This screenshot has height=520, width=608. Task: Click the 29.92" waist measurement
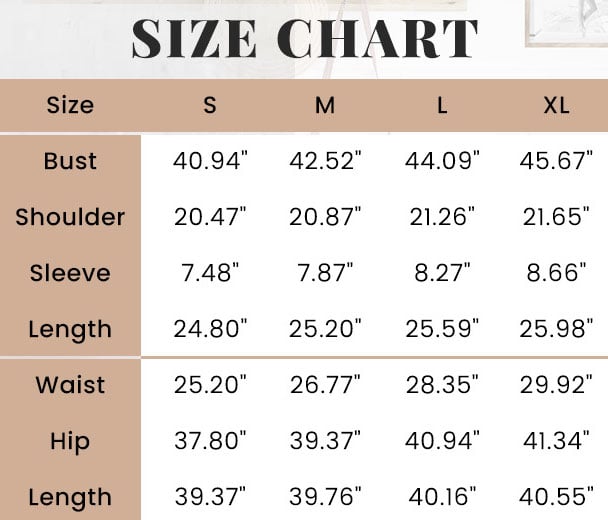tap(557, 385)
